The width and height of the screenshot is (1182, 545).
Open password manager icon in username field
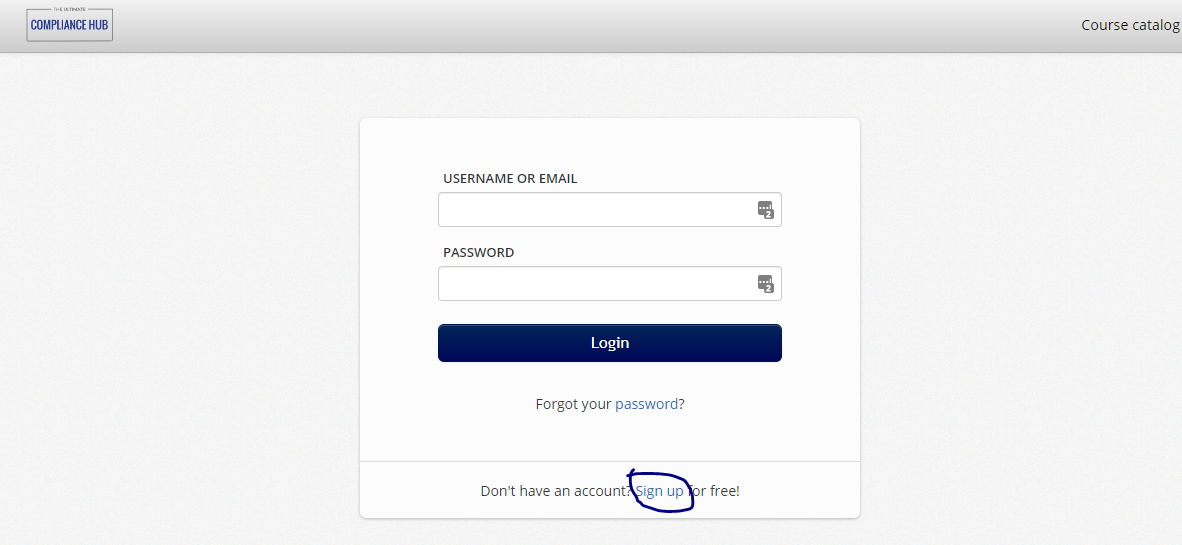[x=765, y=210]
